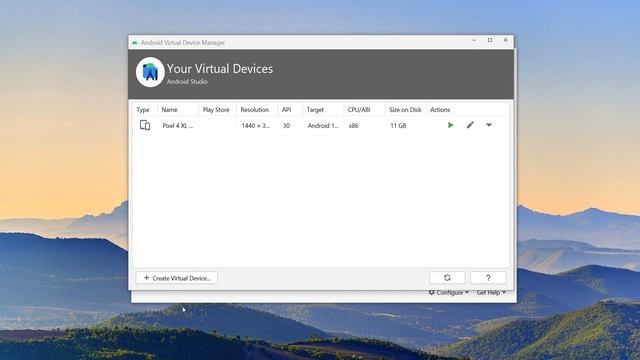The image size is (640, 360).
Task: Sort by the Resolution column header
Action: pos(255,110)
